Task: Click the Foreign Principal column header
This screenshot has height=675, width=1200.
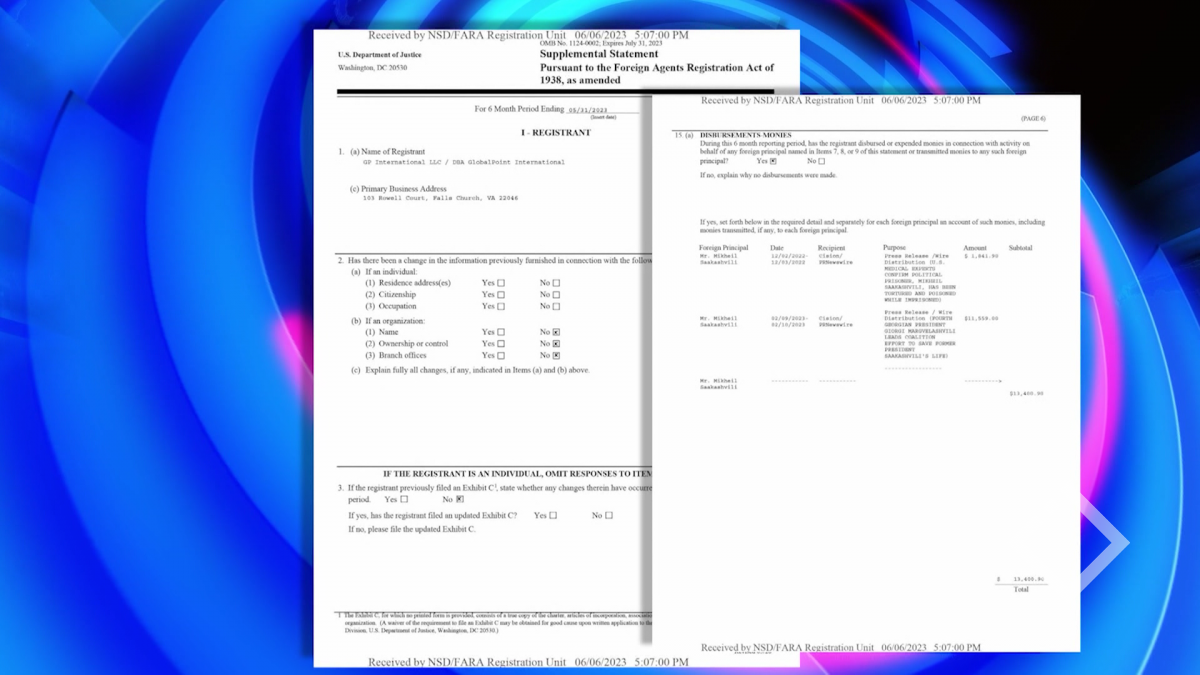Action: pos(723,248)
